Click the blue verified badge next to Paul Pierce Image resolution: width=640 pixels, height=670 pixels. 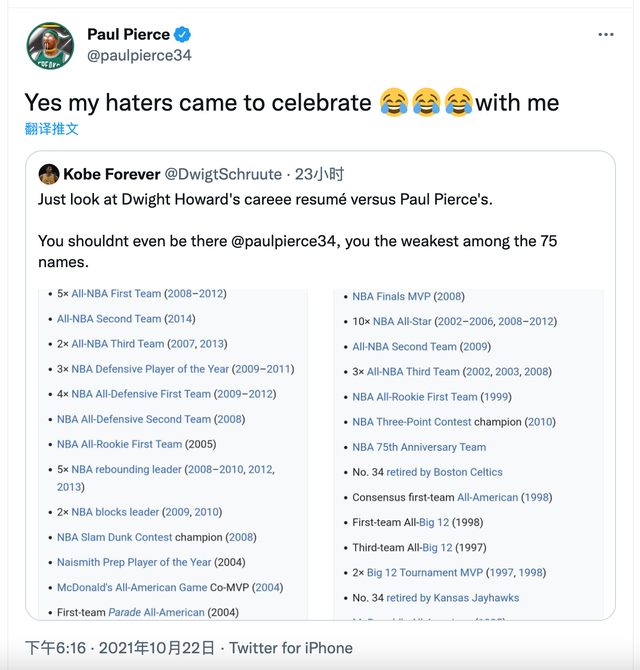point(183,34)
